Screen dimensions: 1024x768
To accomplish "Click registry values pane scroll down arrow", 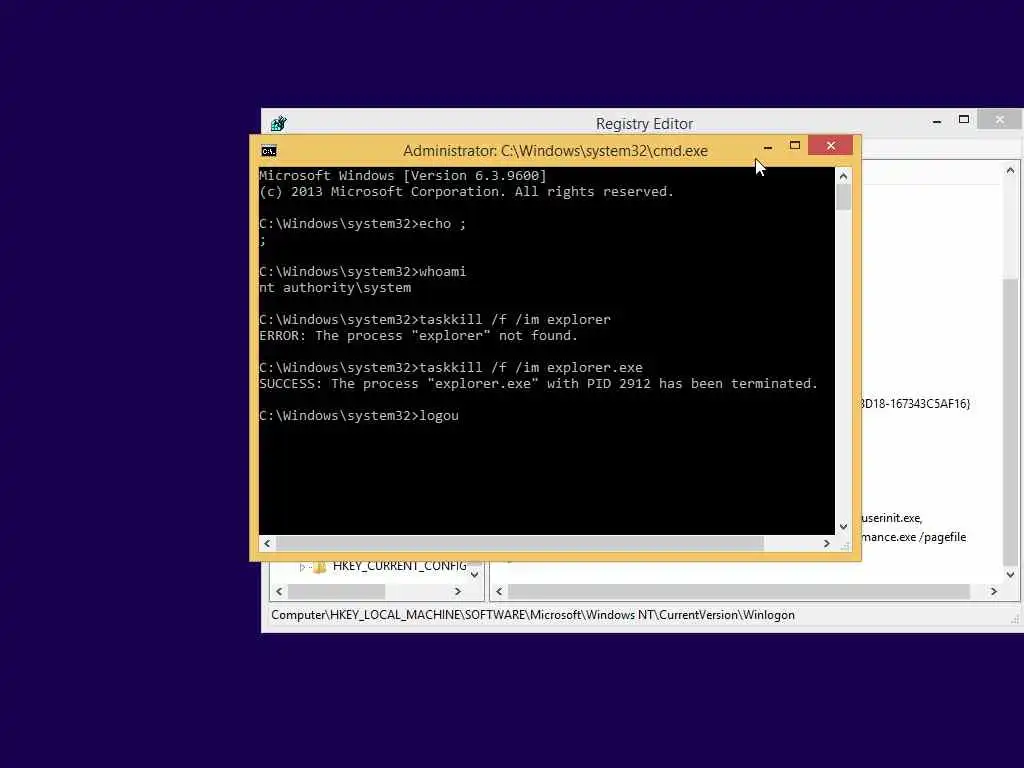I will (1010, 575).
